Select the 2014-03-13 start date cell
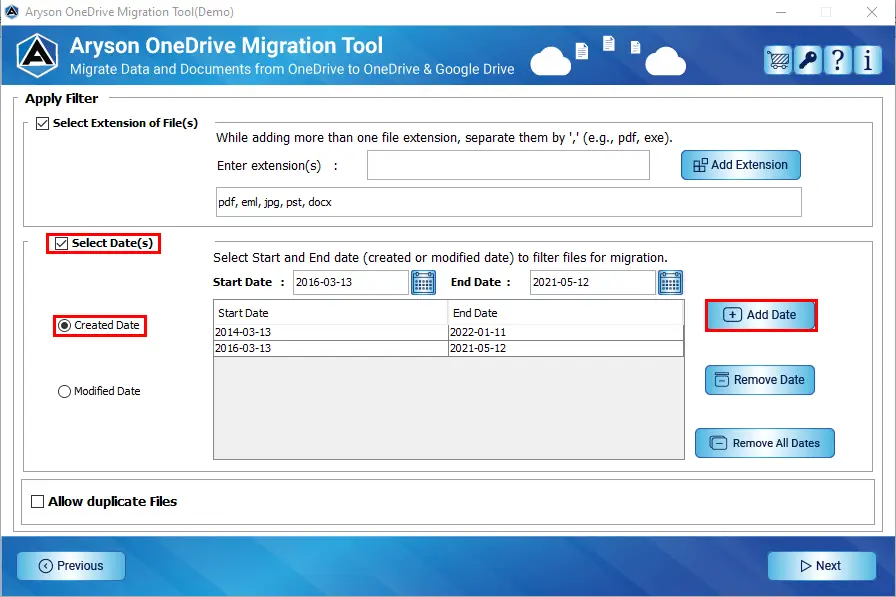The image size is (896, 597). [331, 332]
